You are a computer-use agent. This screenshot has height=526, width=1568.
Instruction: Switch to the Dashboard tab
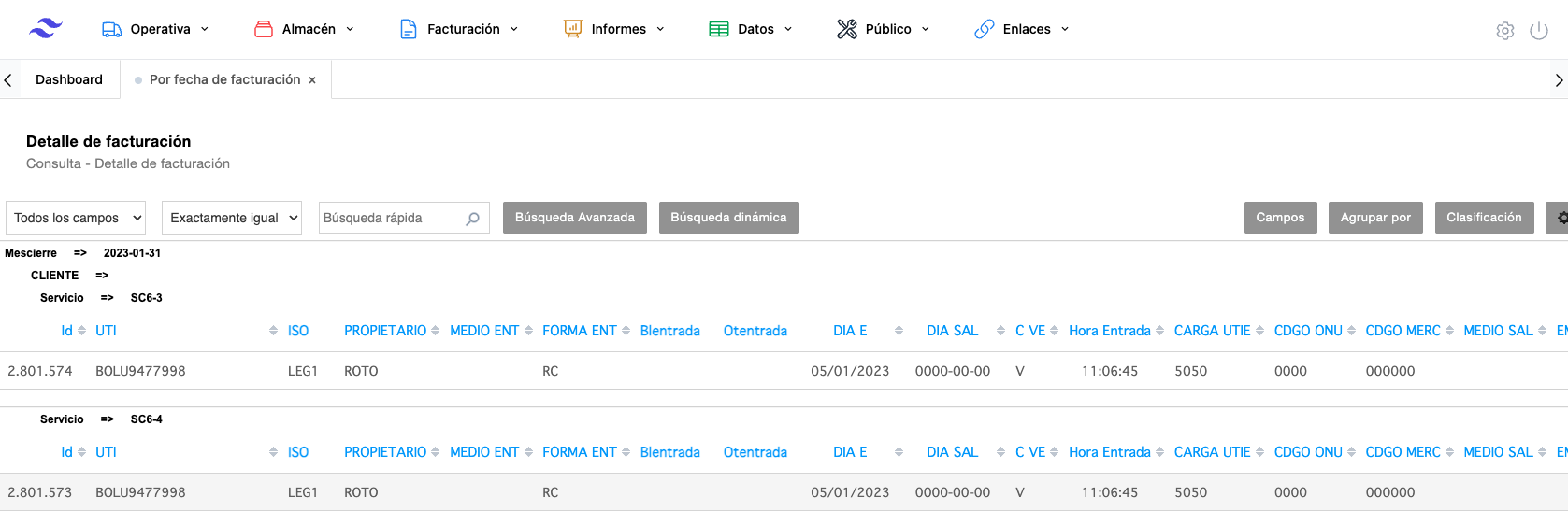[x=69, y=79]
